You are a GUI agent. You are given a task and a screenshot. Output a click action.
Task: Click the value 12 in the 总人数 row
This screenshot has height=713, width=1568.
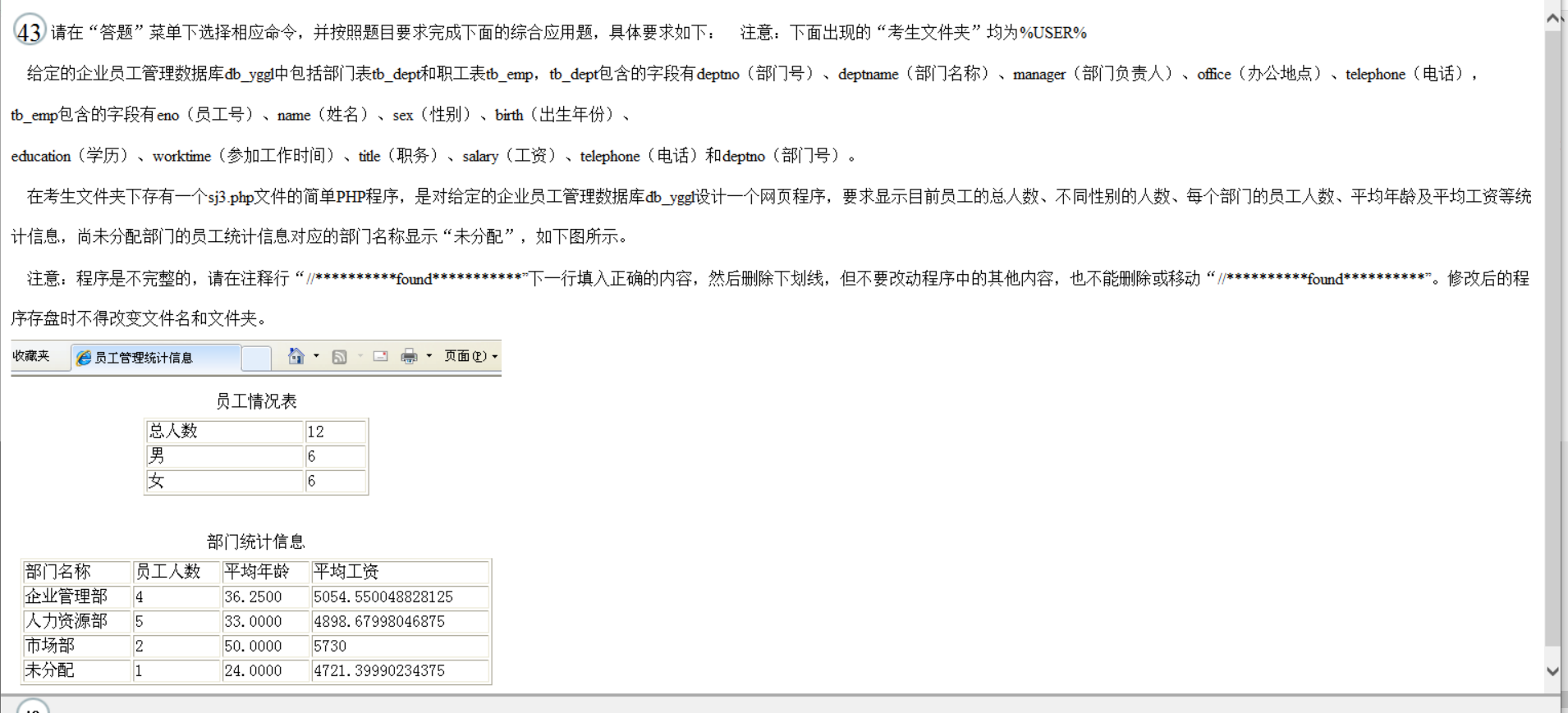click(x=335, y=432)
